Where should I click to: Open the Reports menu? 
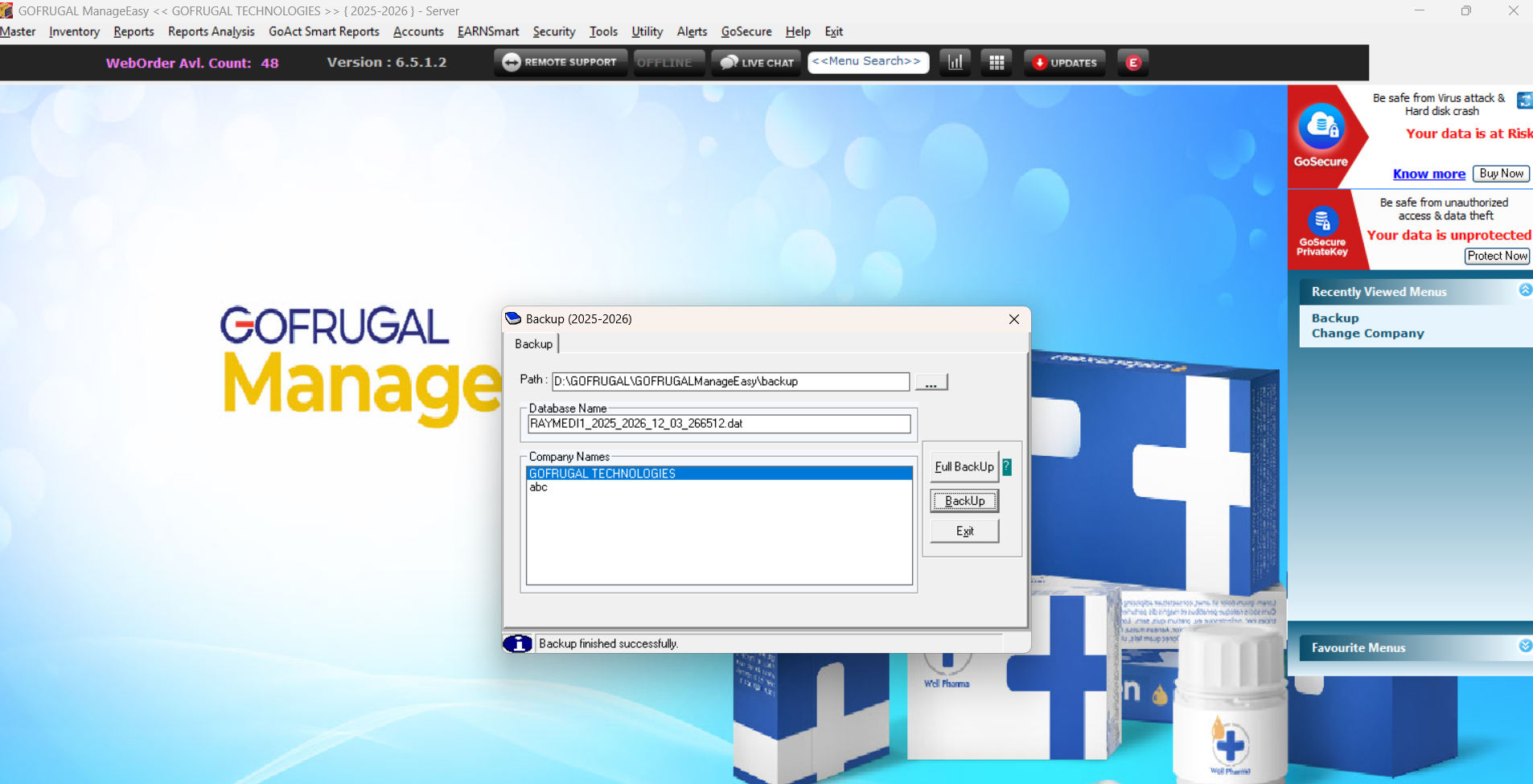coord(134,31)
